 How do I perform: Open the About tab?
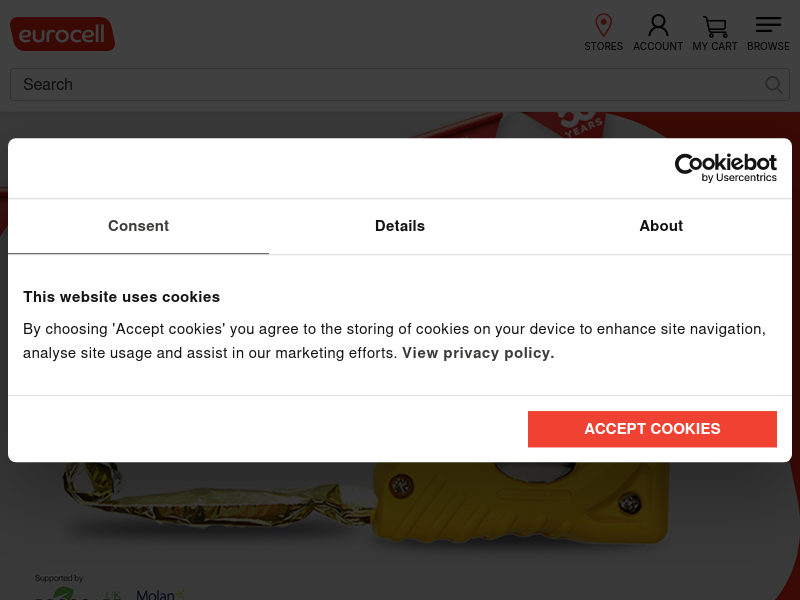(x=661, y=226)
